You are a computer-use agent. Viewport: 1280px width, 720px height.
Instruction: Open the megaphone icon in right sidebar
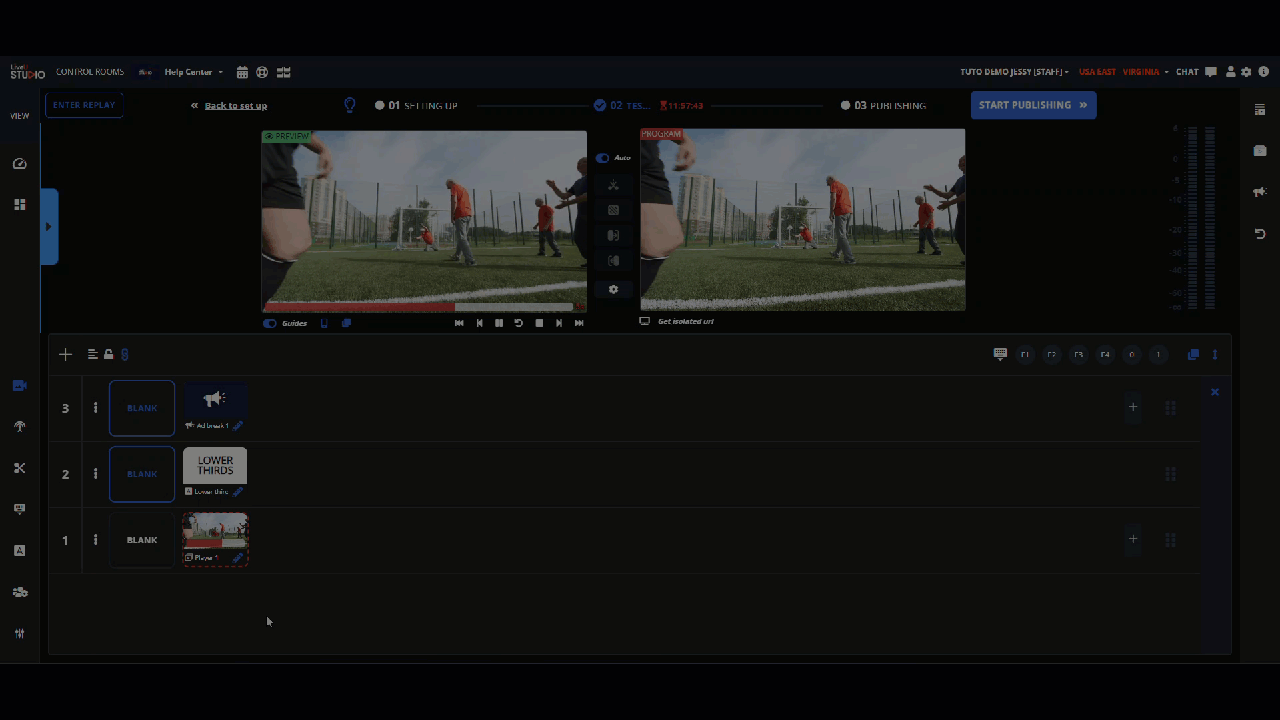tap(1260, 192)
